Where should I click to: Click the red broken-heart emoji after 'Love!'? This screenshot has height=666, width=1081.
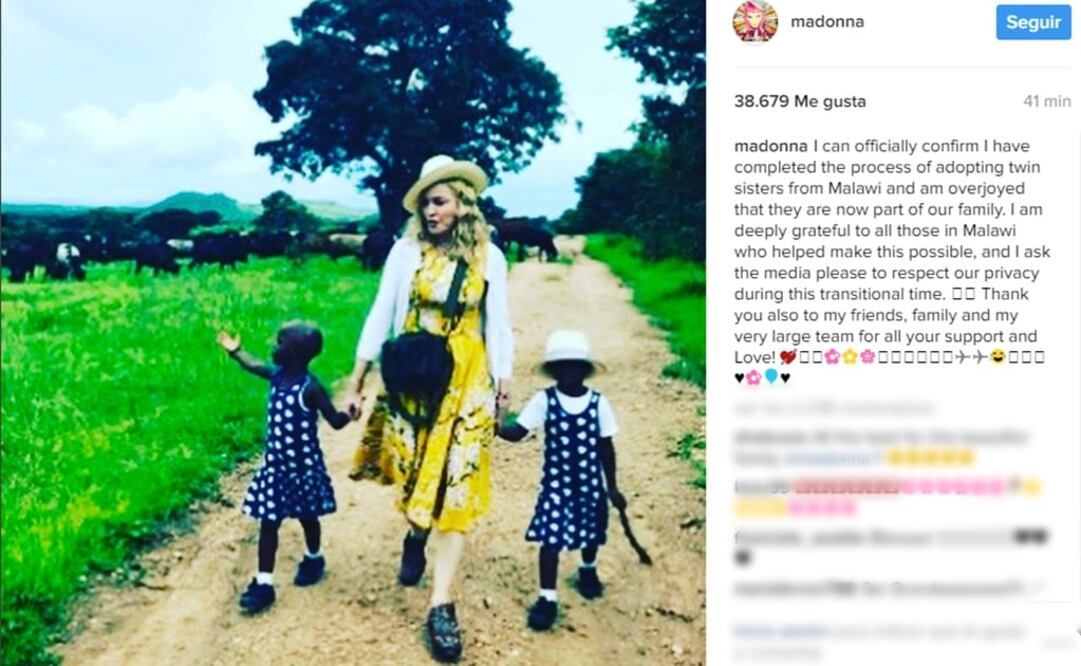click(x=788, y=357)
